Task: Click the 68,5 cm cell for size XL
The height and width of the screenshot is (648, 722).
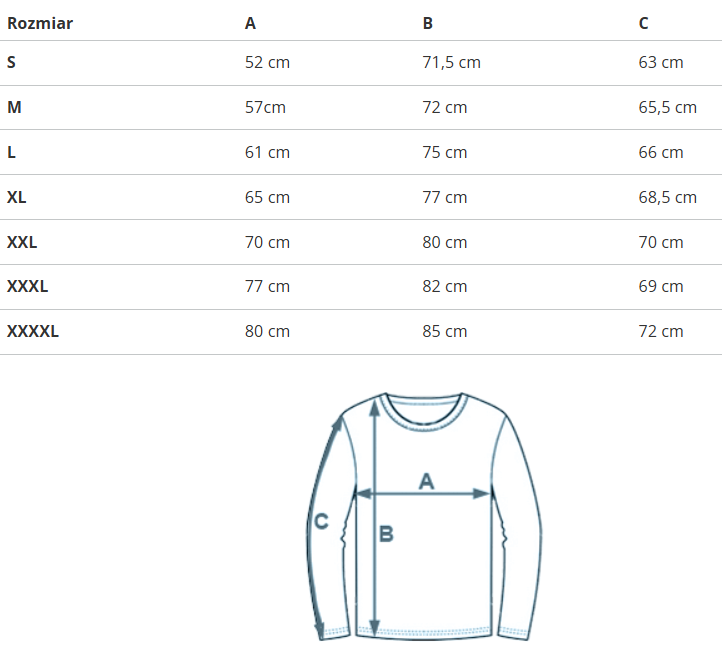Action: tap(667, 197)
